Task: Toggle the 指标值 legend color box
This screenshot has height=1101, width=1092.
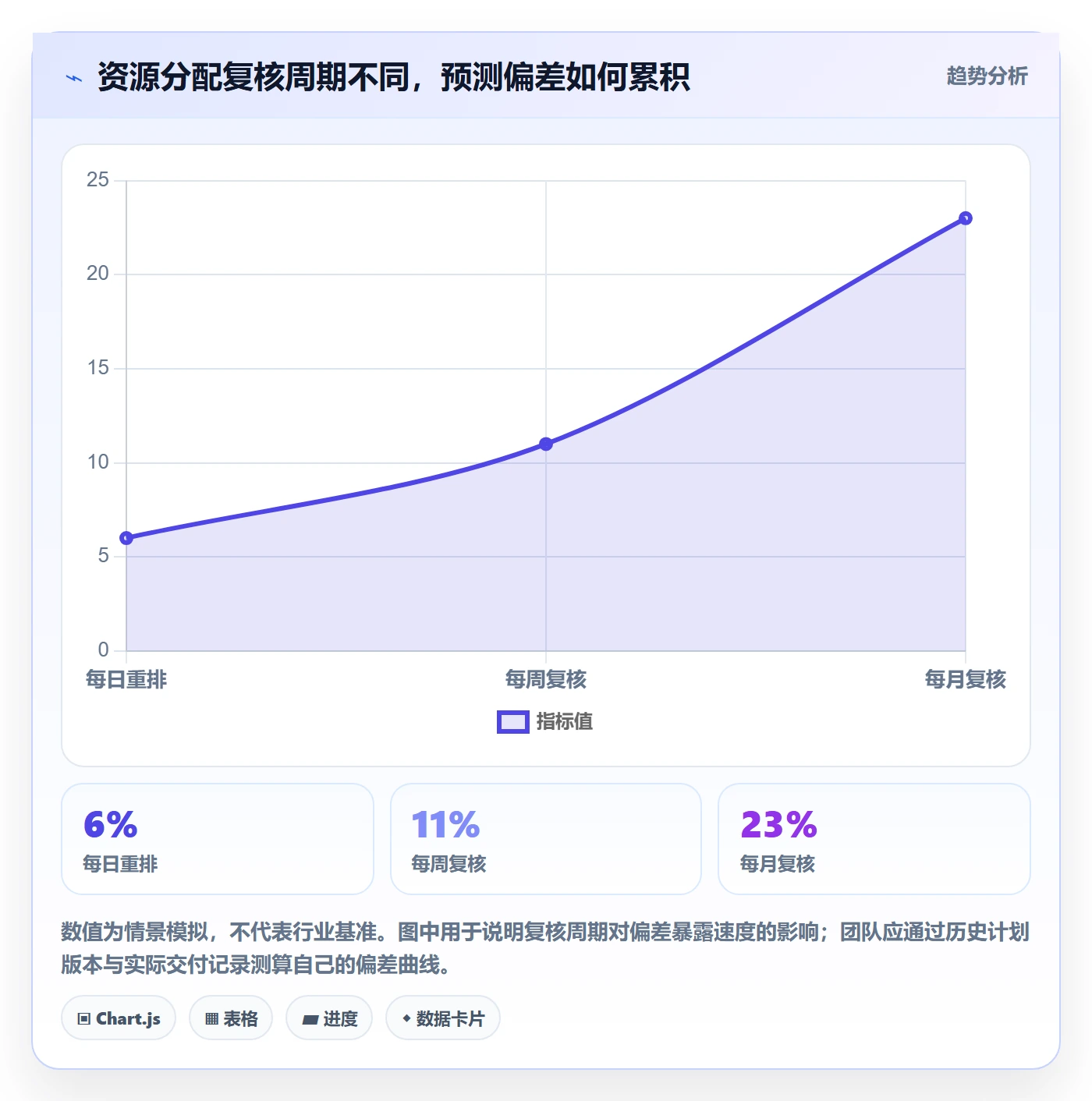Action: point(513,722)
